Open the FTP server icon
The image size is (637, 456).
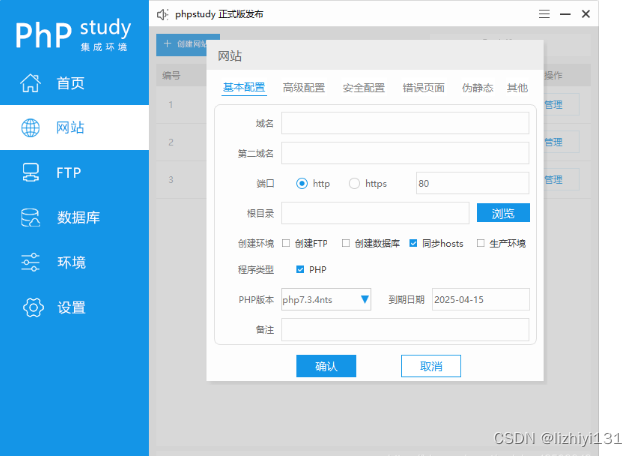coord(30,172)
